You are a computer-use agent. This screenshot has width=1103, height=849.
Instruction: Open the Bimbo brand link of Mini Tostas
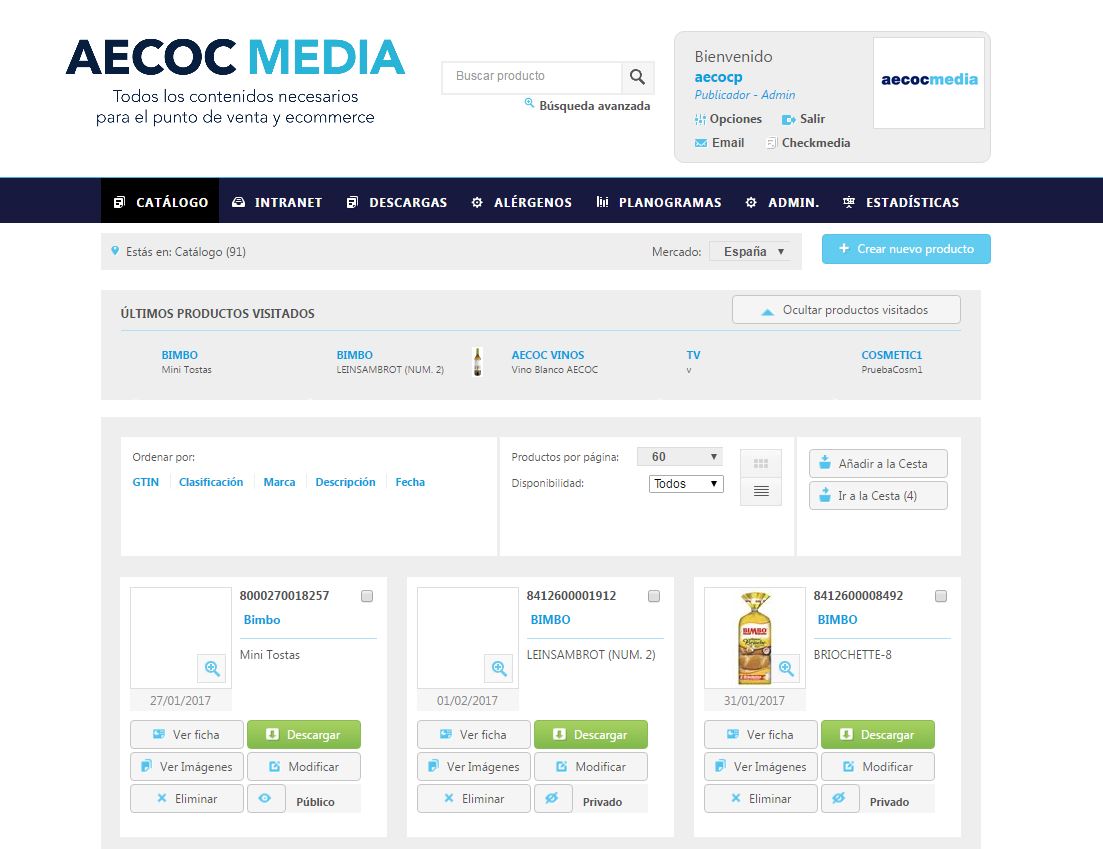262,620
